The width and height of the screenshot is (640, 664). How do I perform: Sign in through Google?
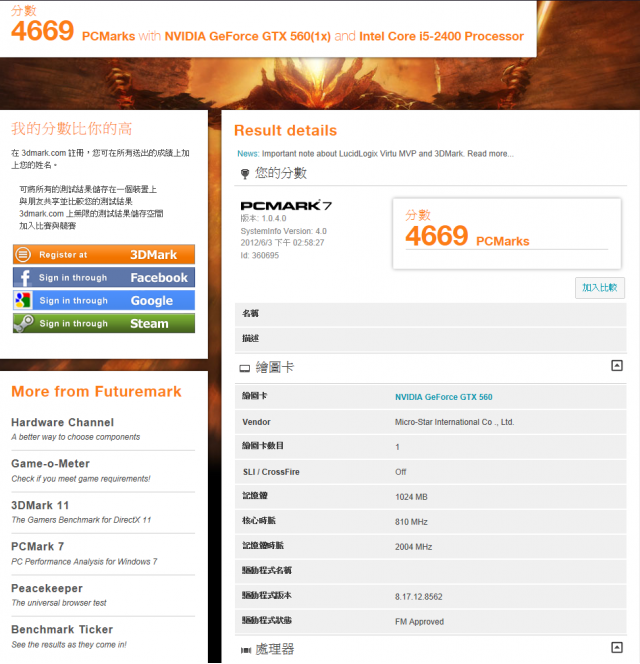[104, 300]
